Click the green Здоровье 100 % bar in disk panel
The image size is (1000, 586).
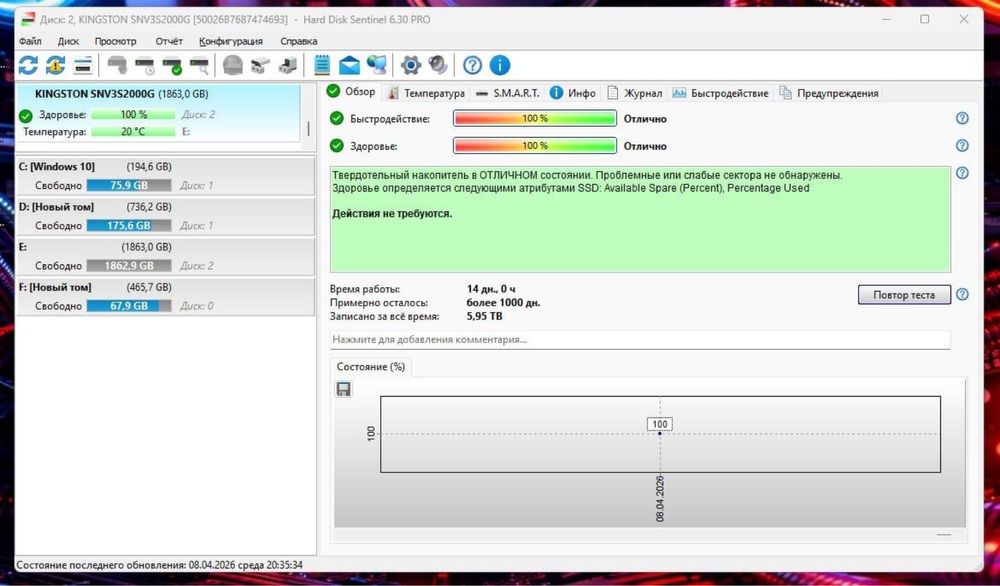pyautogui.click(x=133, y=115)
